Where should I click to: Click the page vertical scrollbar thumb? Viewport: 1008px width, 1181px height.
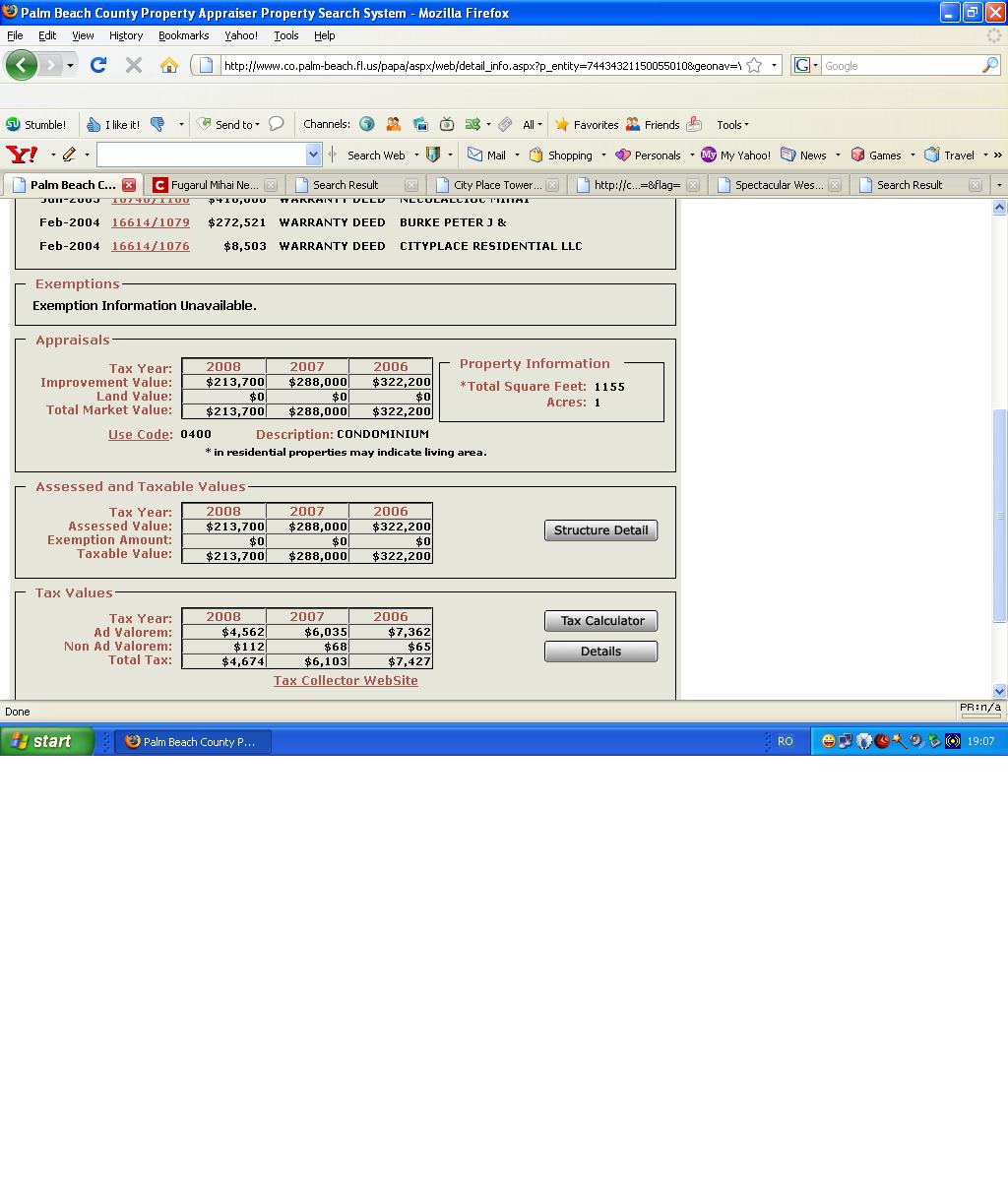1000,515
